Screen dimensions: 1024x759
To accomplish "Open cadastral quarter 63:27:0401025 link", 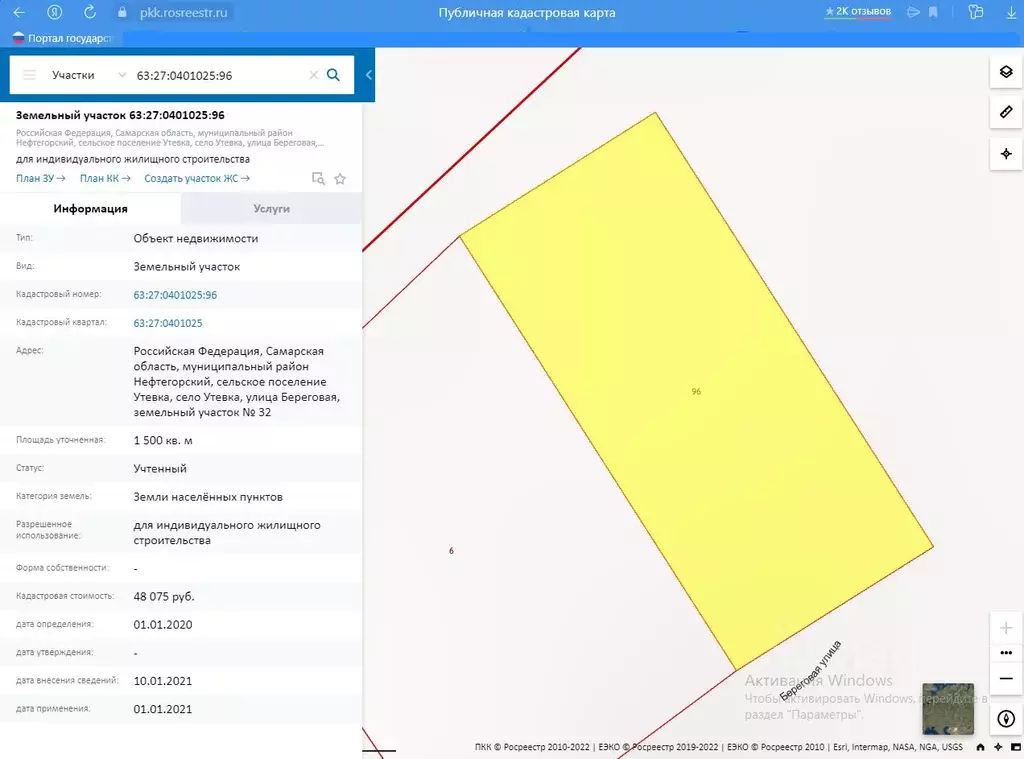I will pos(168,323).
